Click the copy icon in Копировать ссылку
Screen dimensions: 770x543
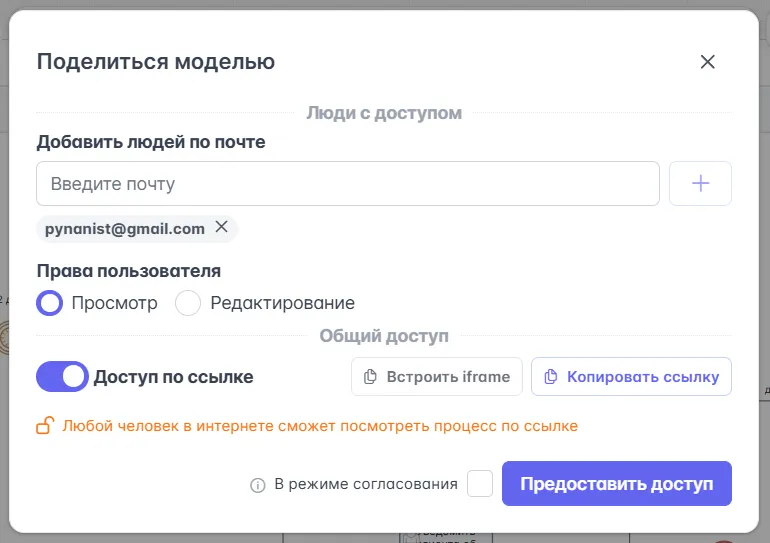point(550,377)
